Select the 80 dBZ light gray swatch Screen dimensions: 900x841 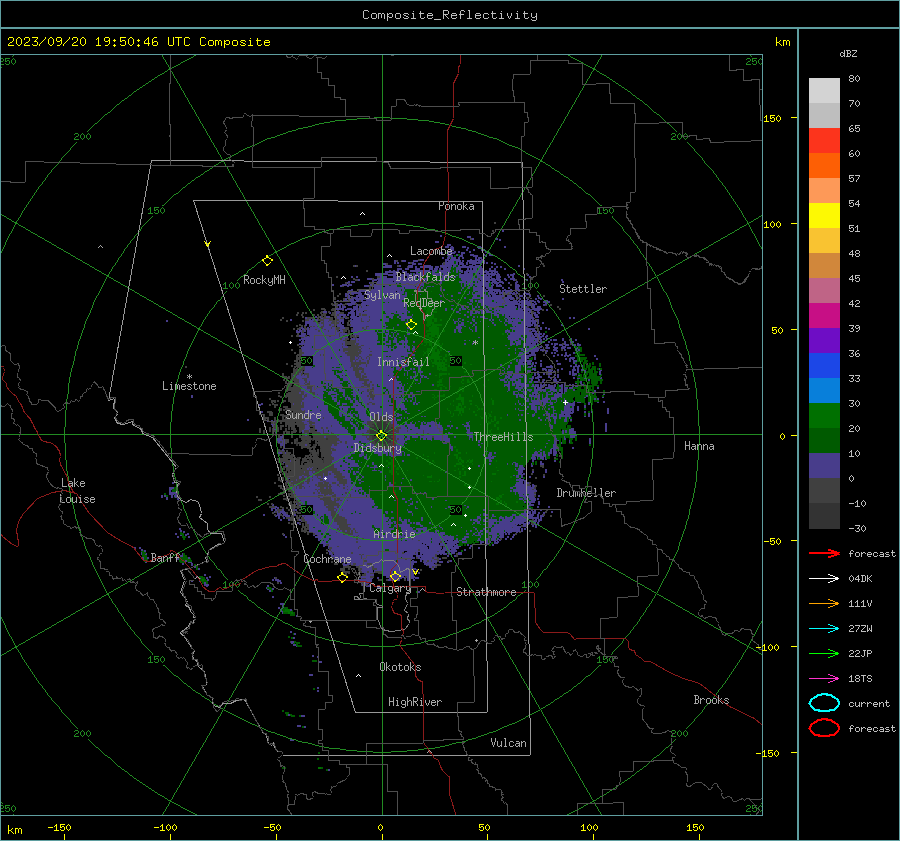(824, 90)
